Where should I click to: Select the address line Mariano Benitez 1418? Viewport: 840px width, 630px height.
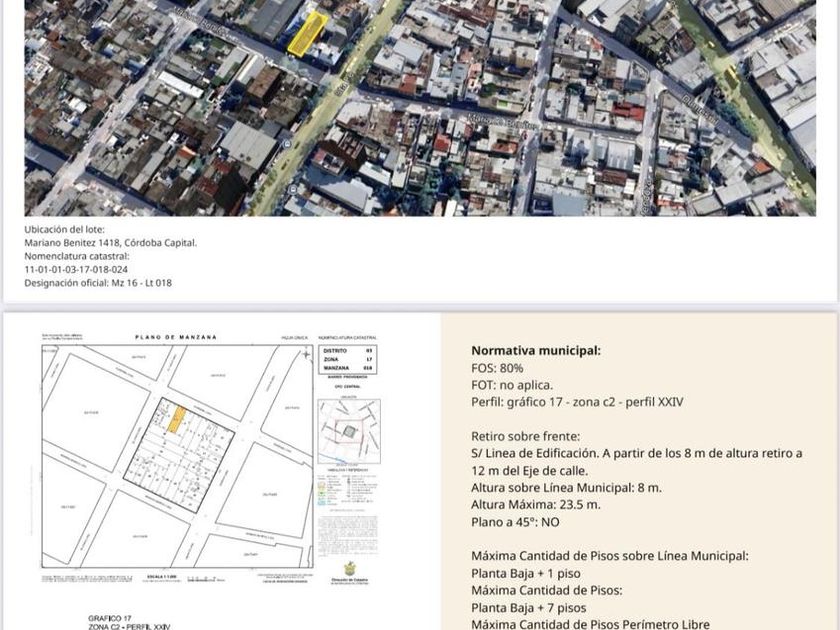click(110, 243)
